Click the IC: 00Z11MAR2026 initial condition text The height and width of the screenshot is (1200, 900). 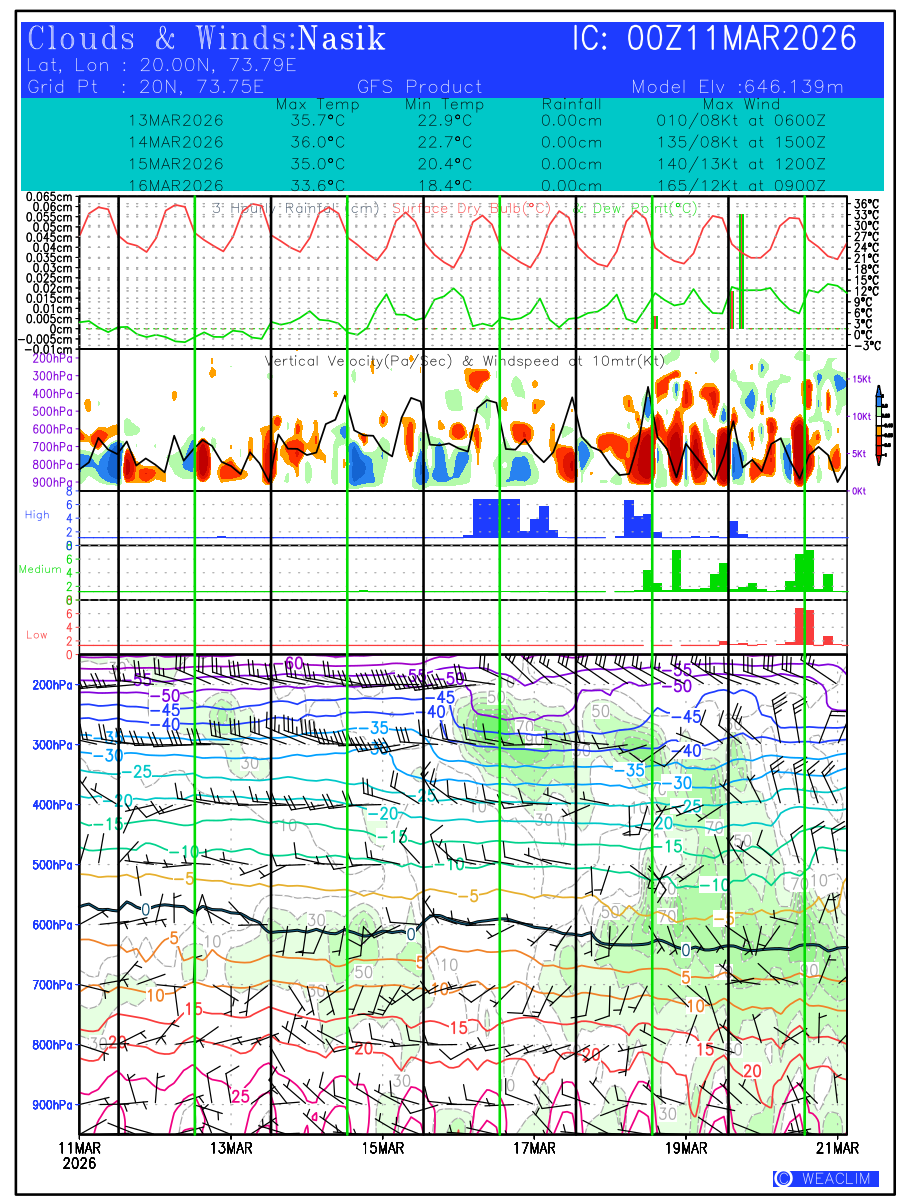click(714, 39)
